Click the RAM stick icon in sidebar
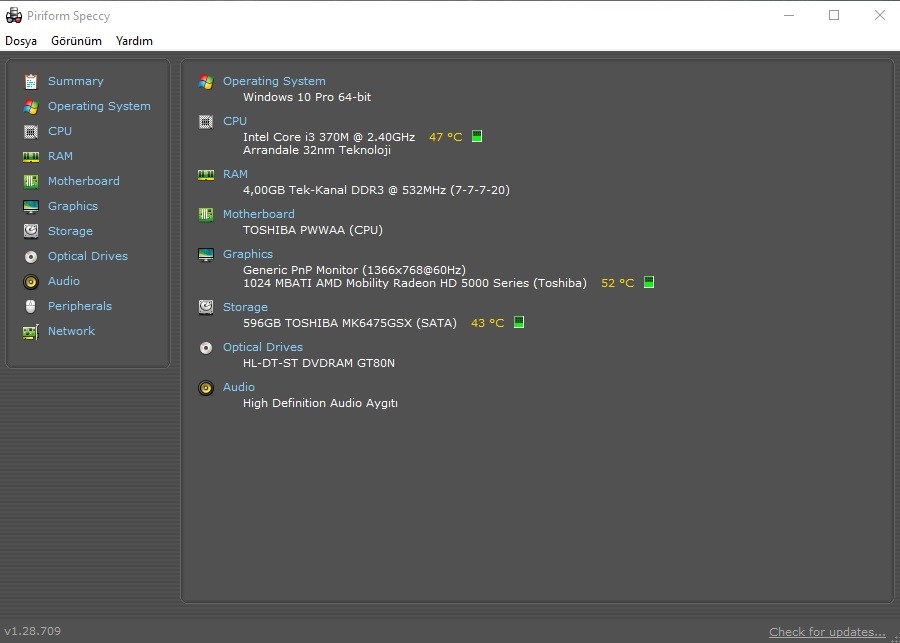 pos(30,157)
